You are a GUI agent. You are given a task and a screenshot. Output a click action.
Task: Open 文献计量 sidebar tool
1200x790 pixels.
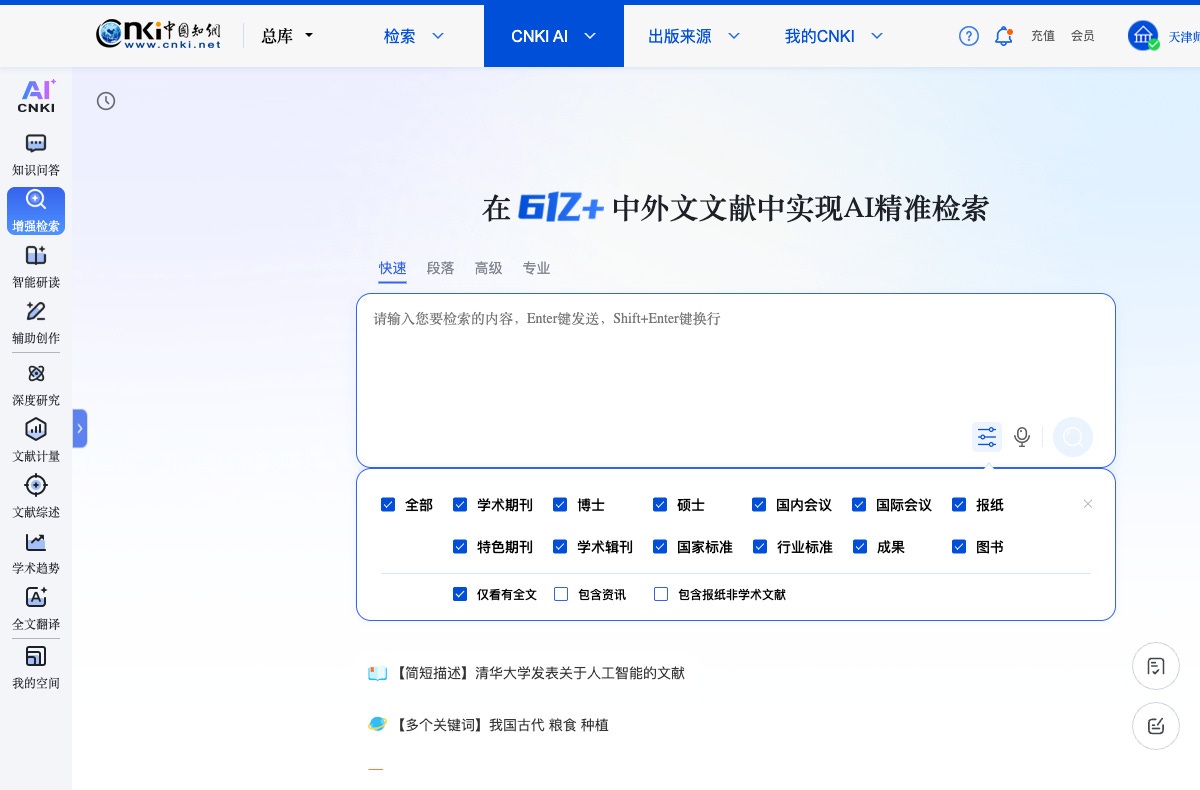(x=36, y=441)
